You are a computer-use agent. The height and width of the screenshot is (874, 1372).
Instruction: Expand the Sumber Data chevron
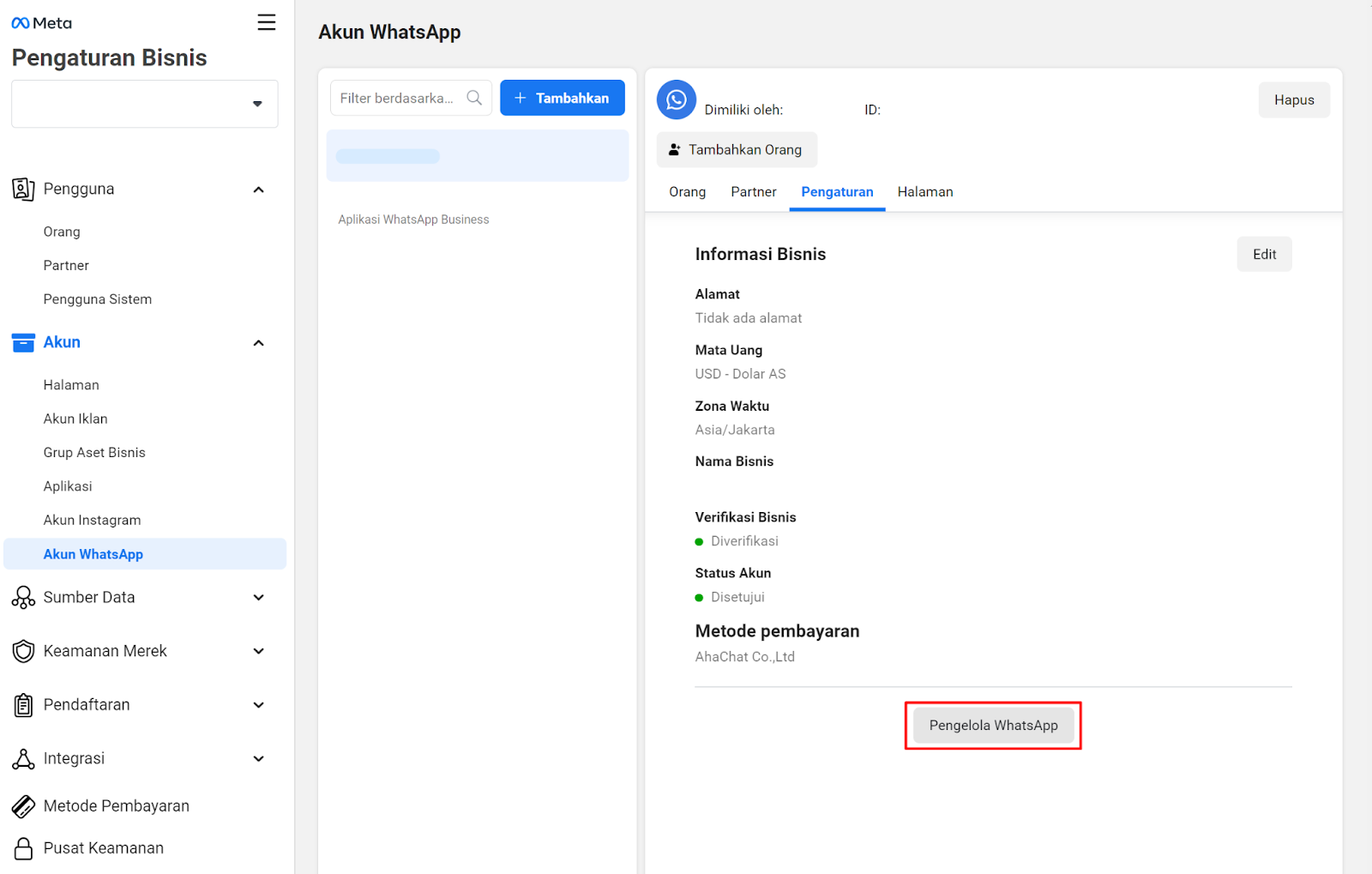pos(258,598)
